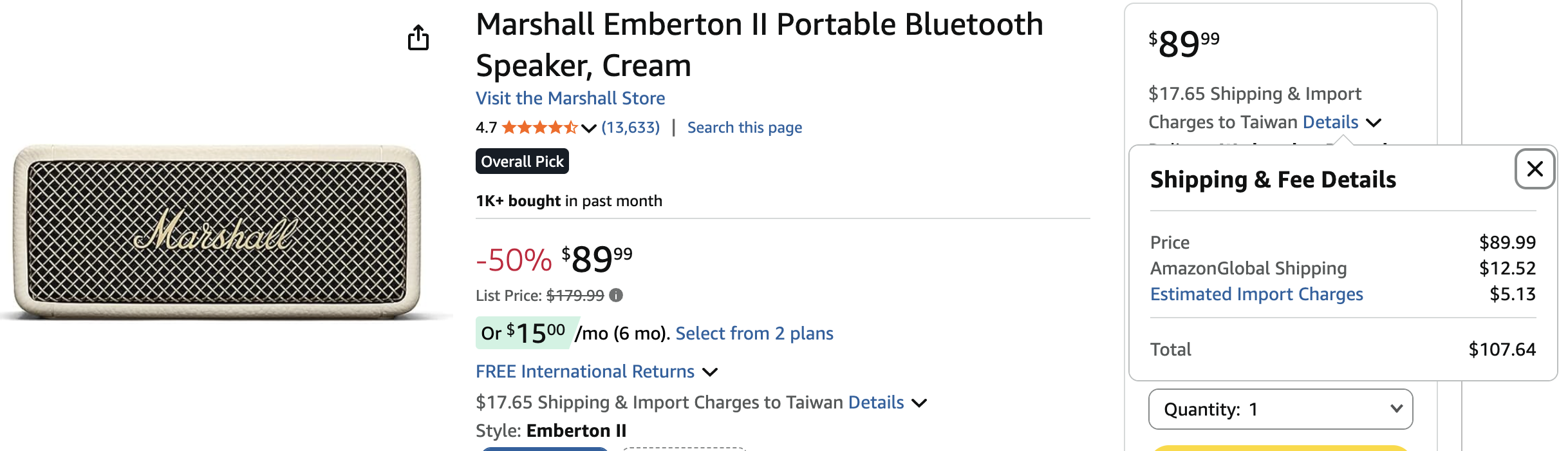Click the info icon next to List Price

point(616,296)
